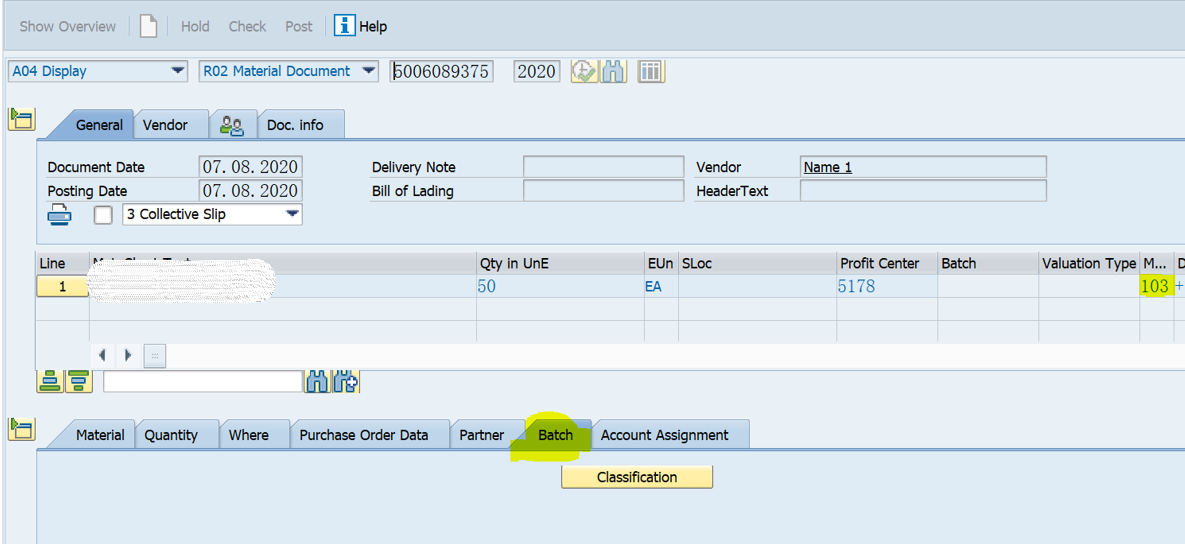Click the find next binoculars-plus icon
The image size is (1185, 544).
[345, 382]
